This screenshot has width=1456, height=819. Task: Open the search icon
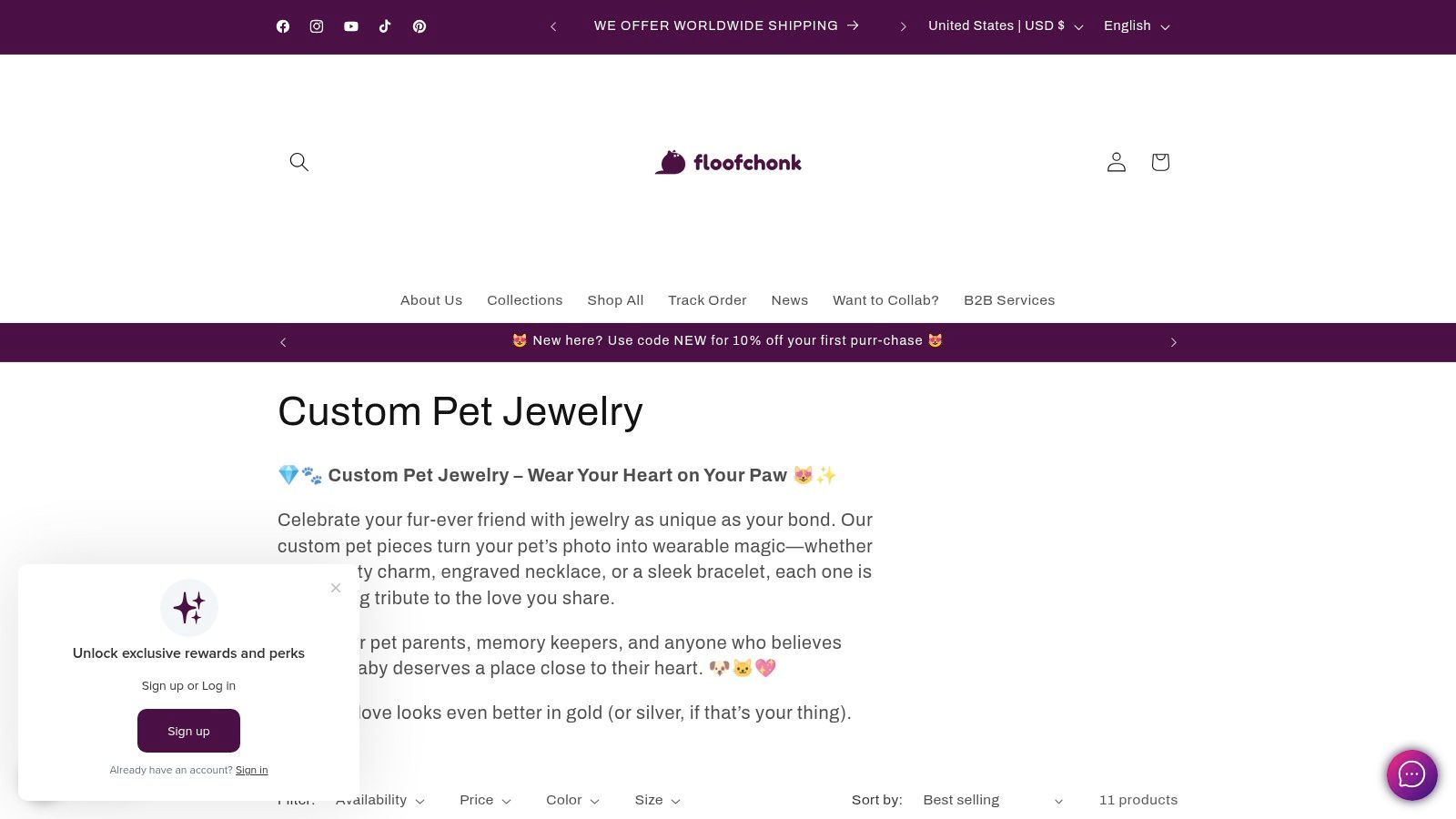coord(298,162)
